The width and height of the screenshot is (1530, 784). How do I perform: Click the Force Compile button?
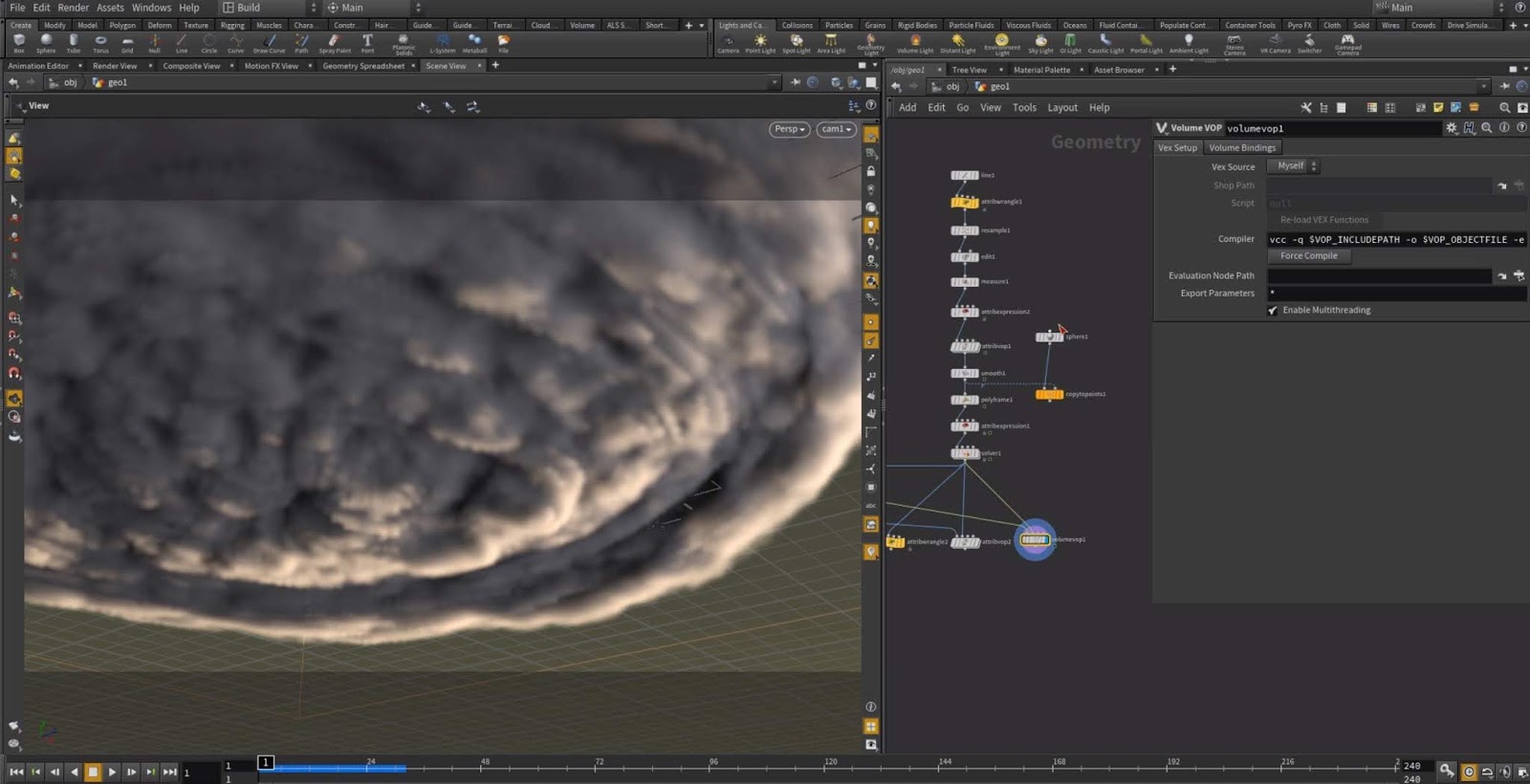[1308, 256]
